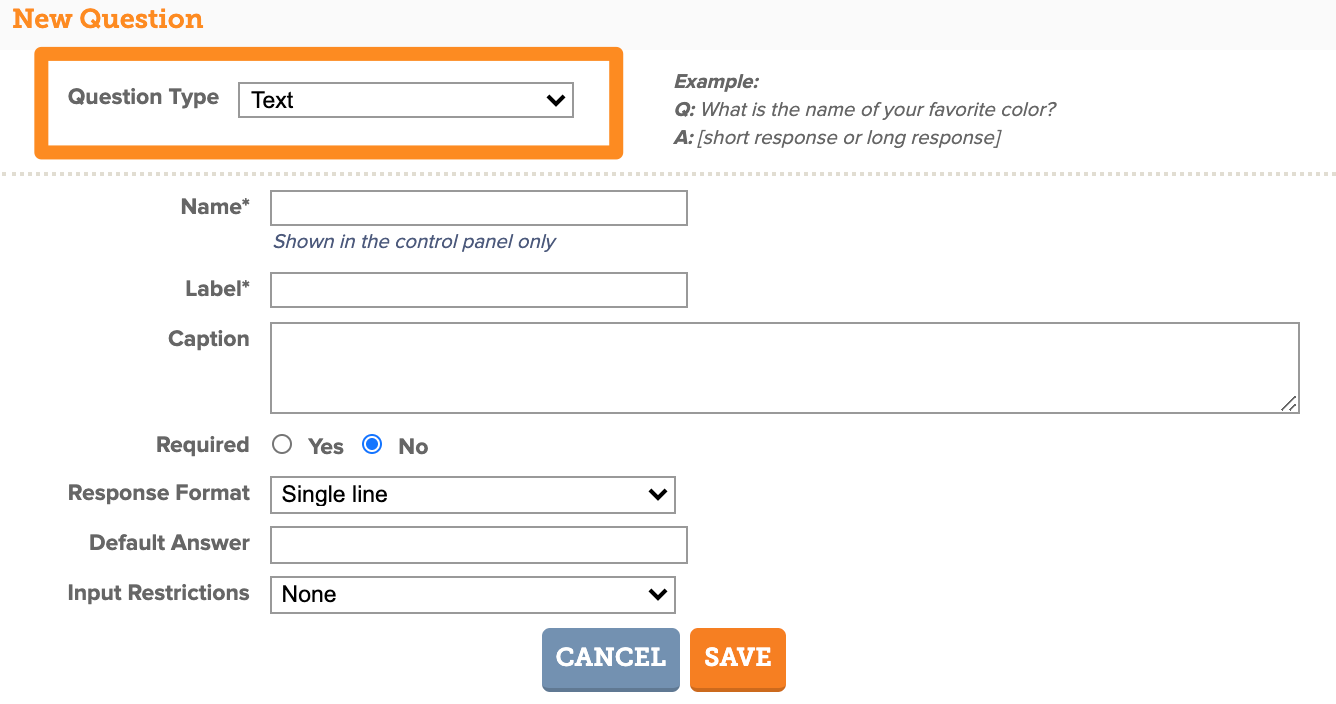
Task: Select the Required Yes radio button
Action: click(x=282, y=444)
